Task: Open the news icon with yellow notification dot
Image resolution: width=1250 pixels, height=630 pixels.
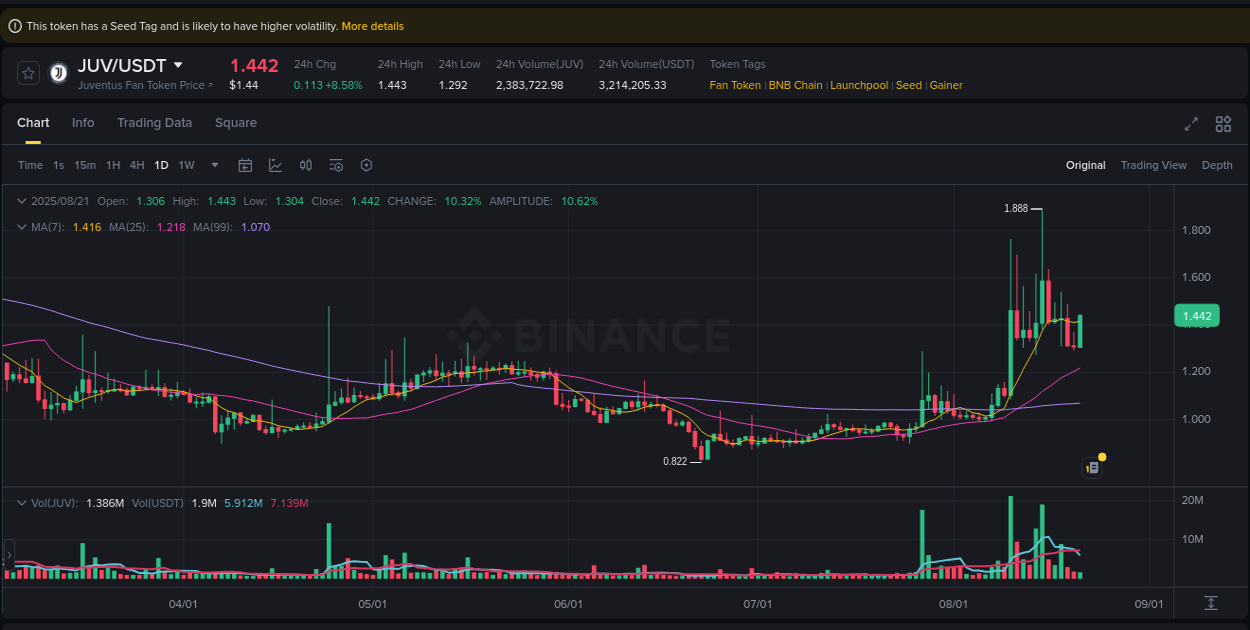Action: coord(1092,467)
